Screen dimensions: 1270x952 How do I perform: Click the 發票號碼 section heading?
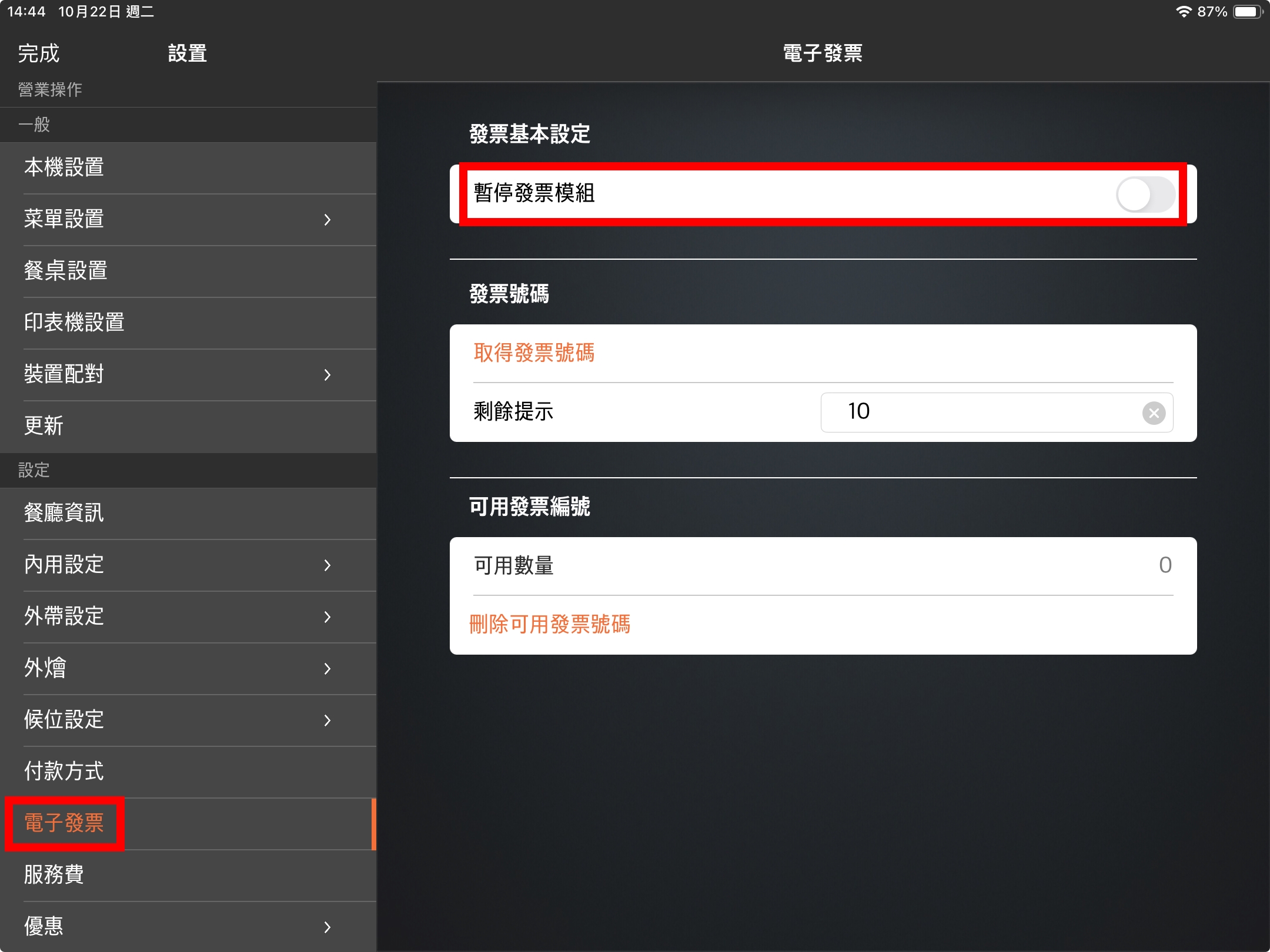pos(509,294)
